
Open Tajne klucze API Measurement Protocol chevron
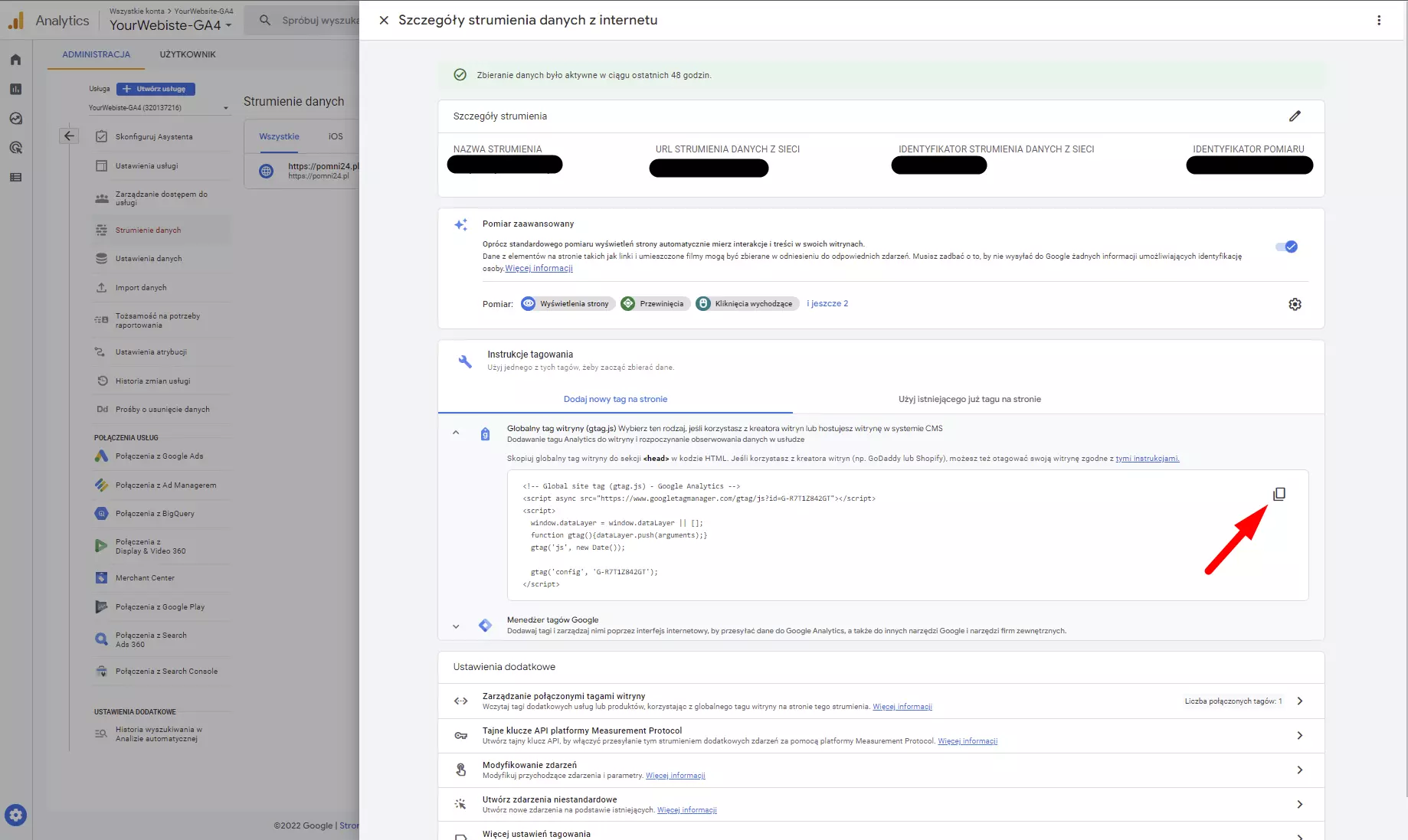coord(1300,736)
